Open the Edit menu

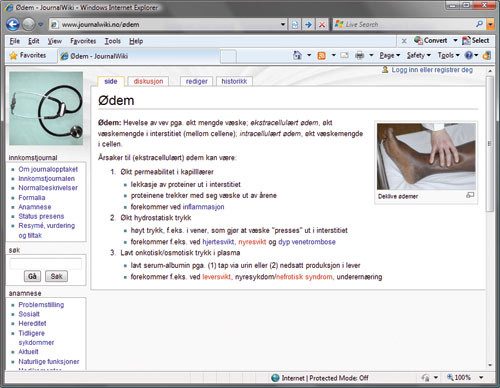click(x=33, y=41)
